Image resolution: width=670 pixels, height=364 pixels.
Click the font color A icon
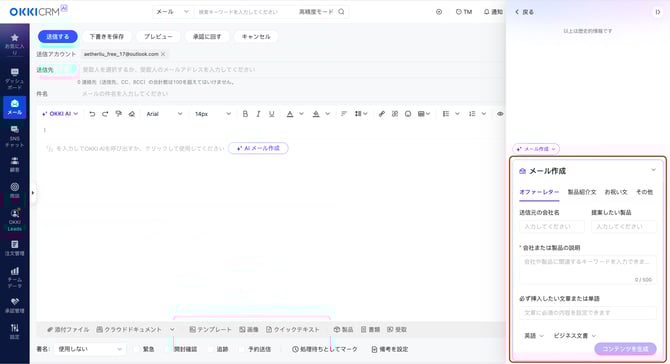pyautogui.click(x=290, y=114)
